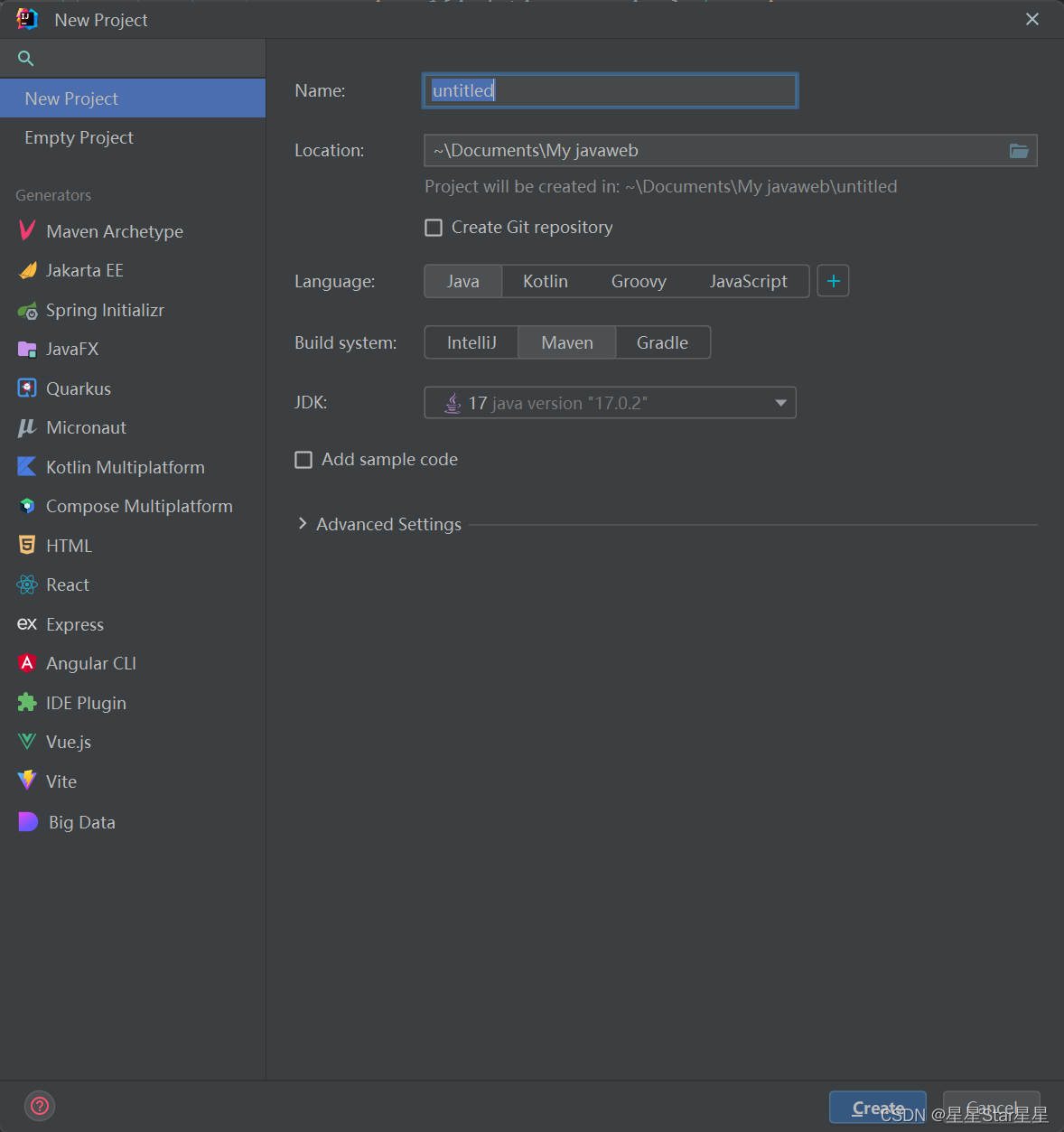Select Jakarta EE text label
This screenshot has width=1064, height=1132.
85,270
